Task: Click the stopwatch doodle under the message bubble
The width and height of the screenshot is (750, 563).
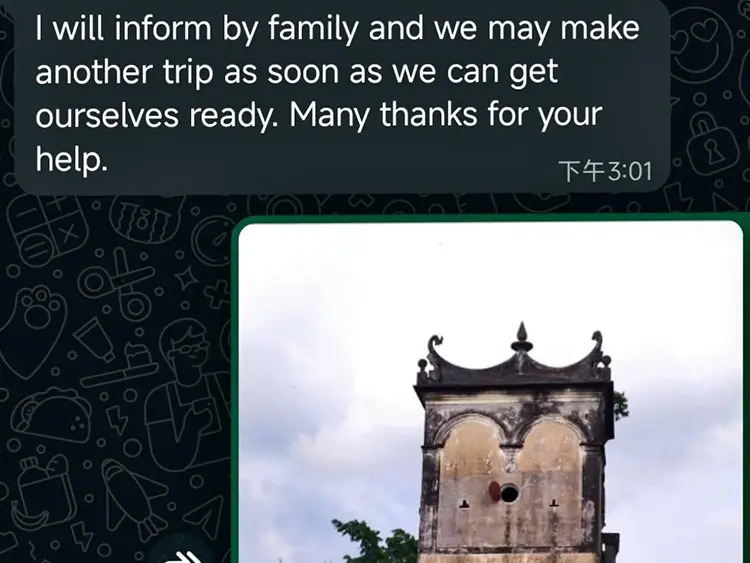Action: click(x=213, y=239)
